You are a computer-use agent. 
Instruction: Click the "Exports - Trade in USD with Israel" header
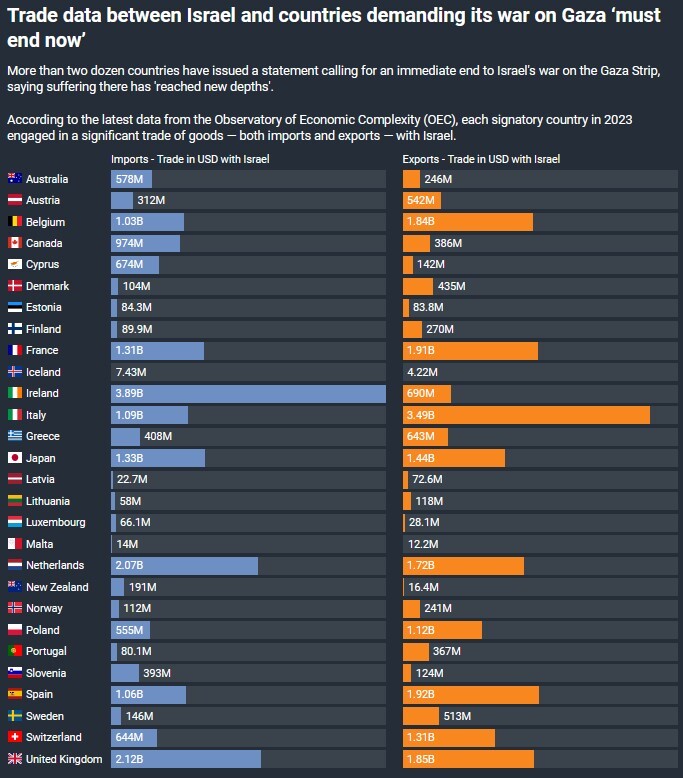pos(481,159)
